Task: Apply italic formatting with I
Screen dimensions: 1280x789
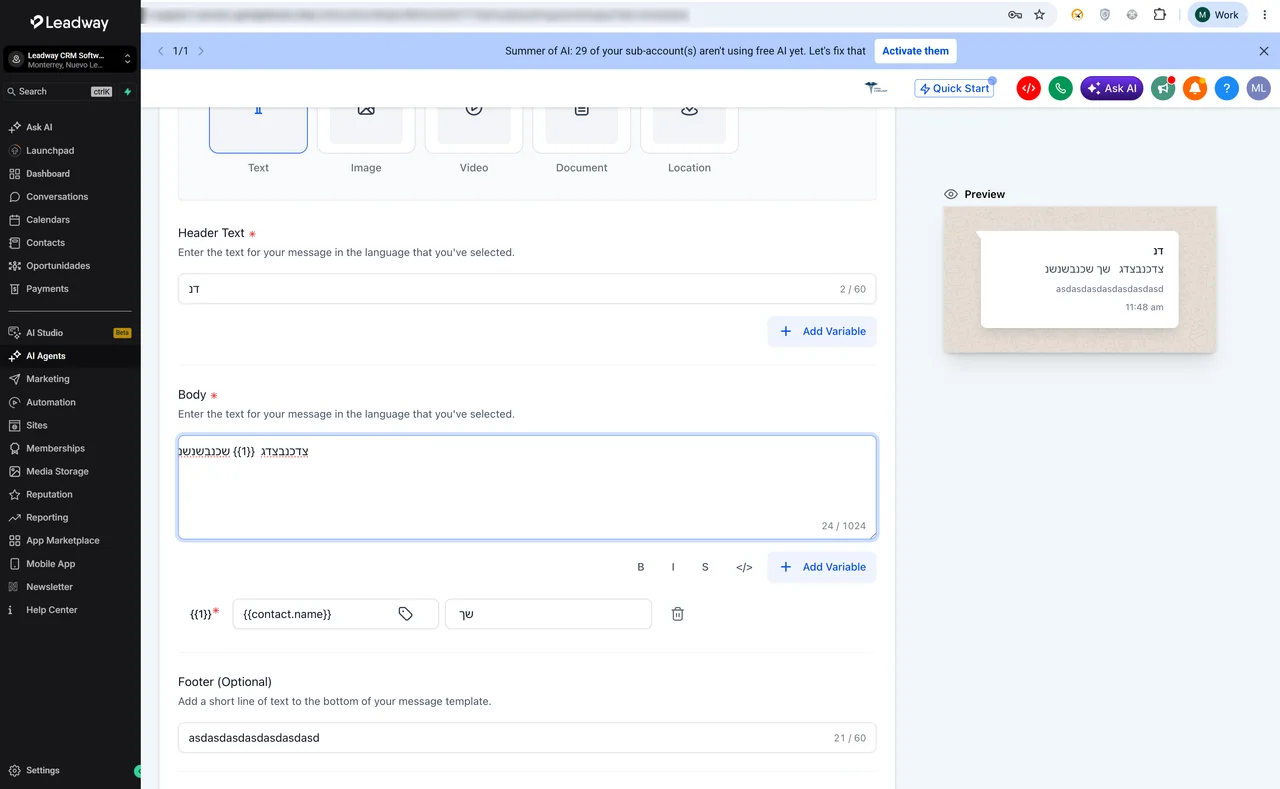Action: tap(673, 567)
